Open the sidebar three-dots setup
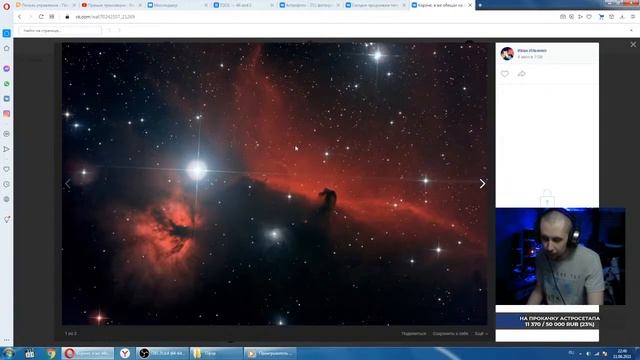Viewport: 640px width, 360px height. tap(7, 340)
